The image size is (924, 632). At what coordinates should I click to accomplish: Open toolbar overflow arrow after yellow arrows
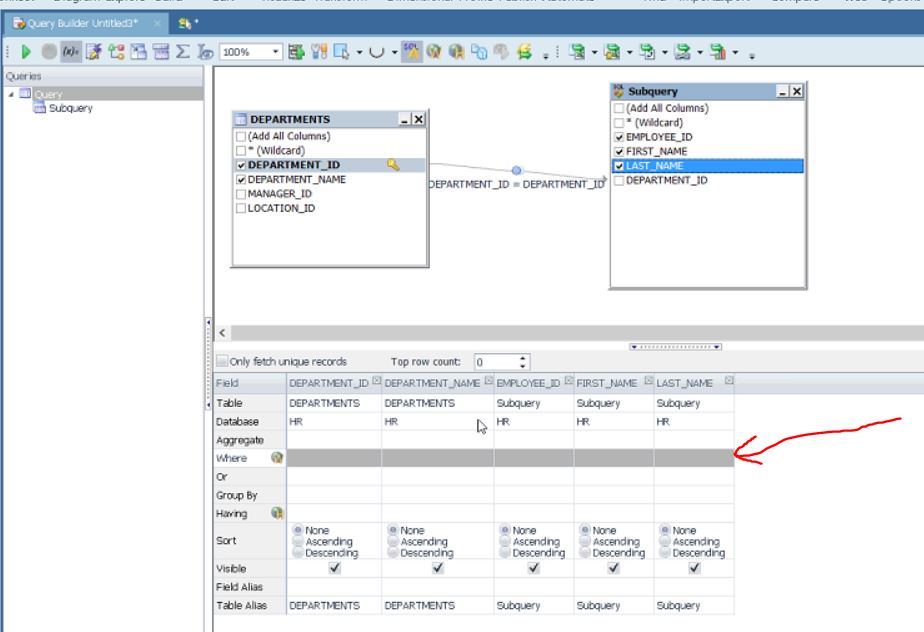tap(546, 56)
